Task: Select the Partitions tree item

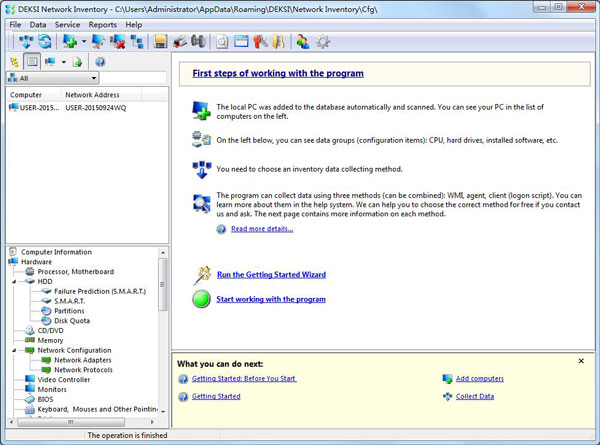Action: [69, 311]
